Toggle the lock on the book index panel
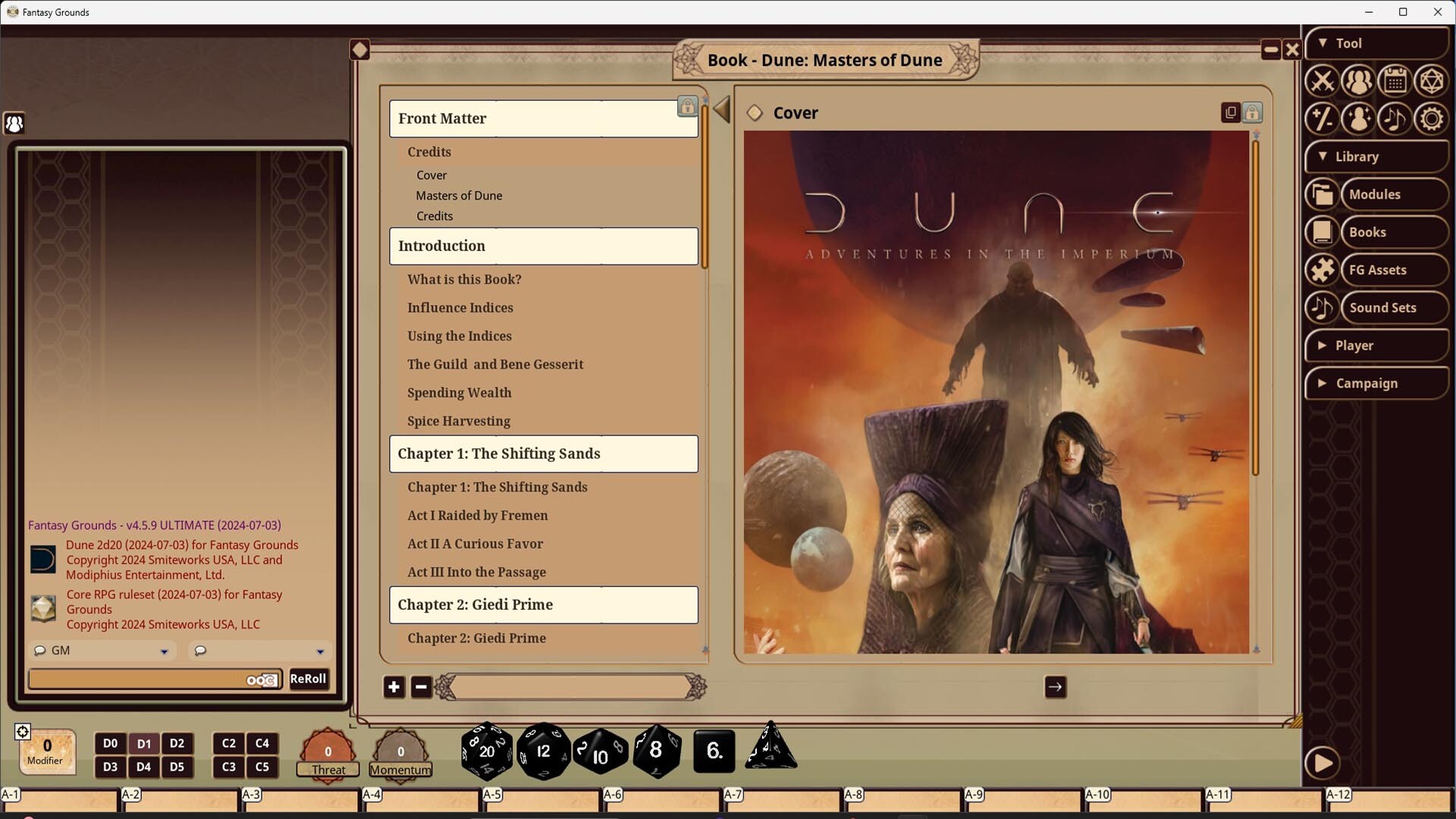 click(x=687, y=107)
